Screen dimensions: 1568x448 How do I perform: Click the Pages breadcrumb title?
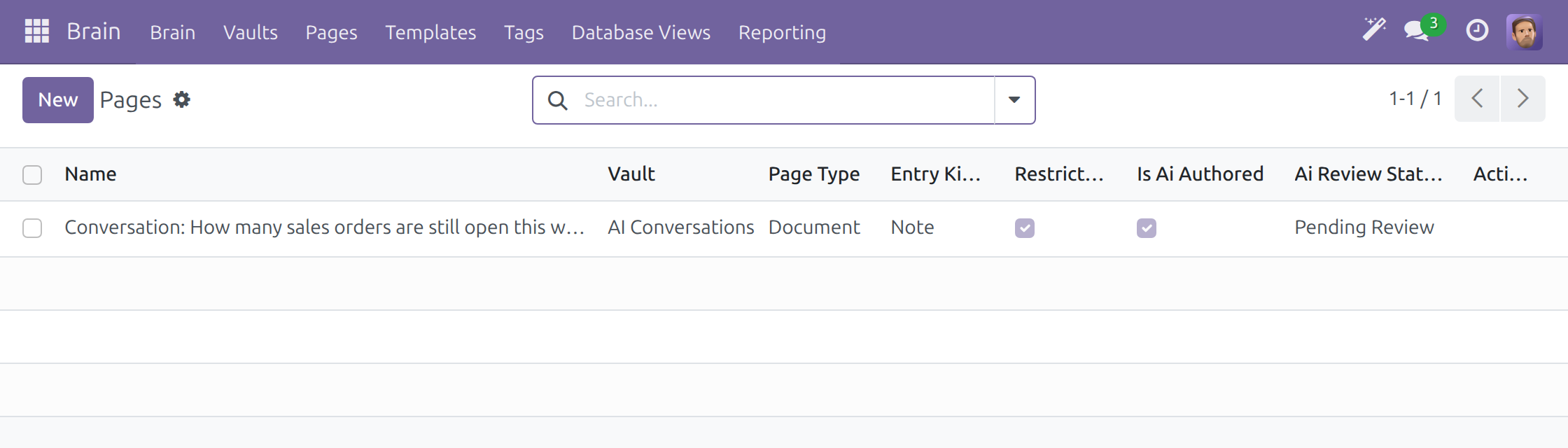(131, 100)
